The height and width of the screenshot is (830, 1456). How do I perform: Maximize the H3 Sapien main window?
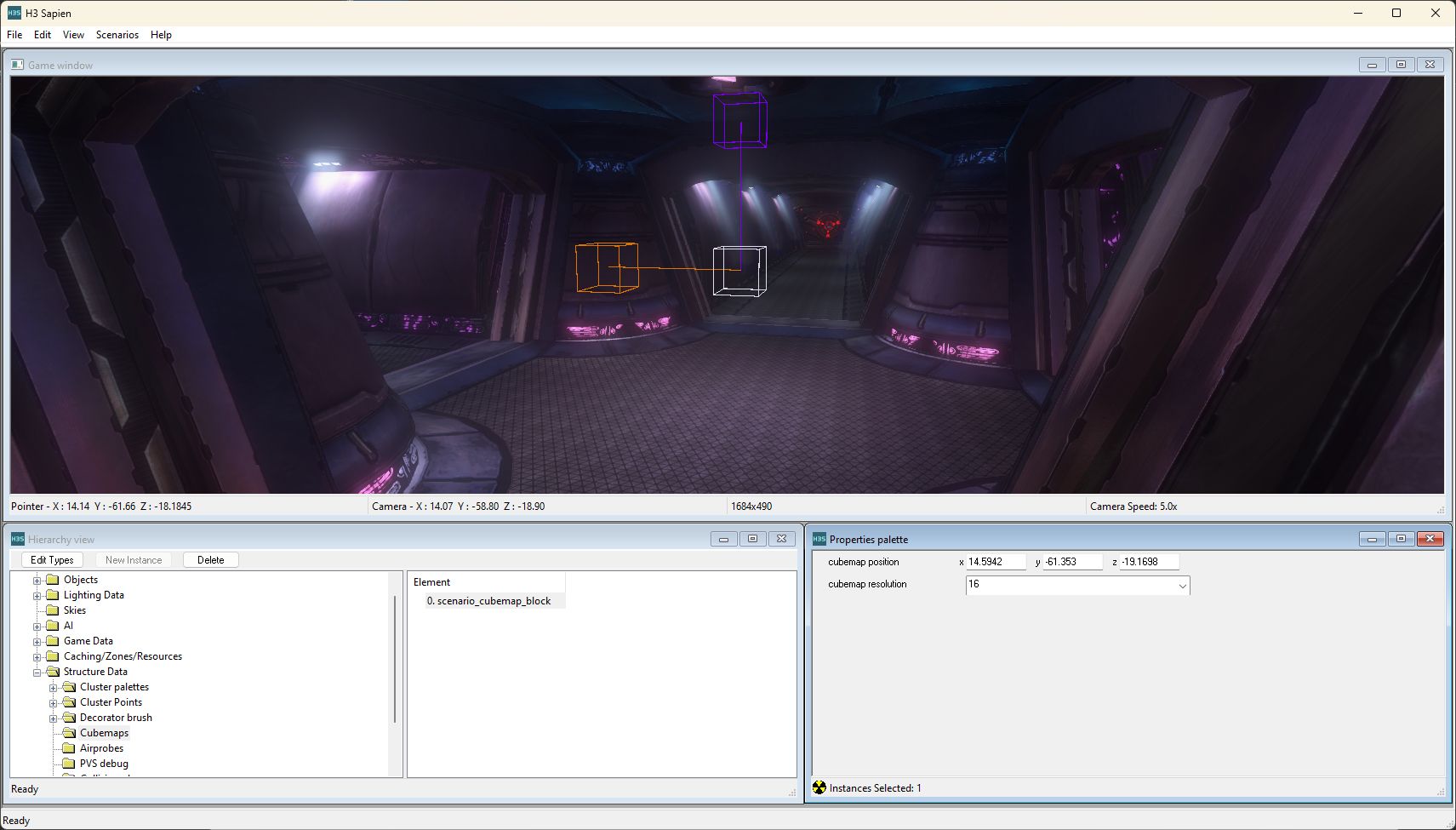[x=1396, y=13]
